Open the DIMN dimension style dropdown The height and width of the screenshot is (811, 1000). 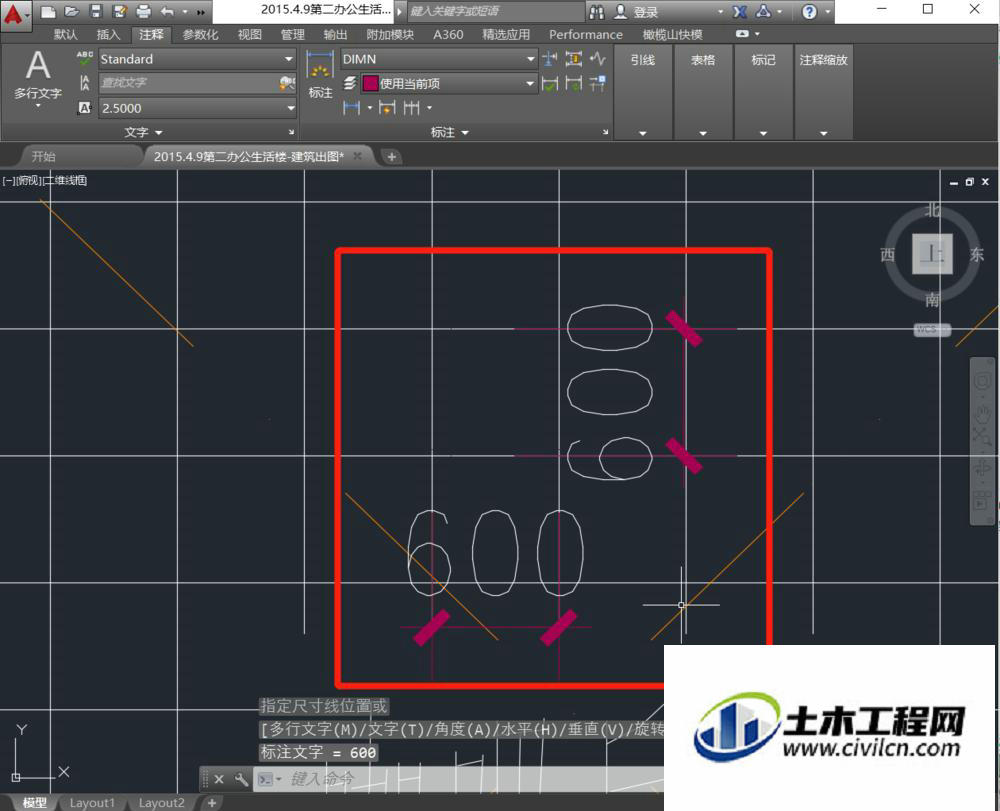439,59
